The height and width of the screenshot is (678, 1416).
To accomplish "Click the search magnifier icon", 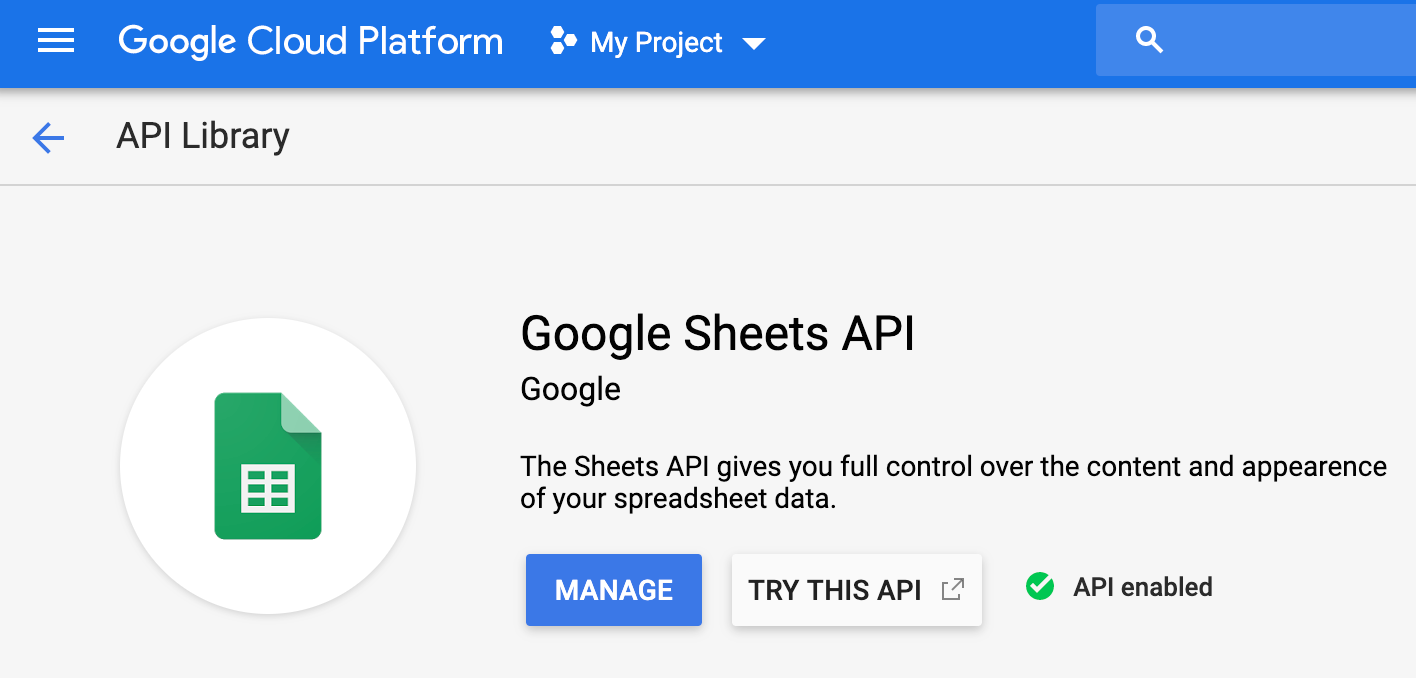I will (x=1150, y=41).
